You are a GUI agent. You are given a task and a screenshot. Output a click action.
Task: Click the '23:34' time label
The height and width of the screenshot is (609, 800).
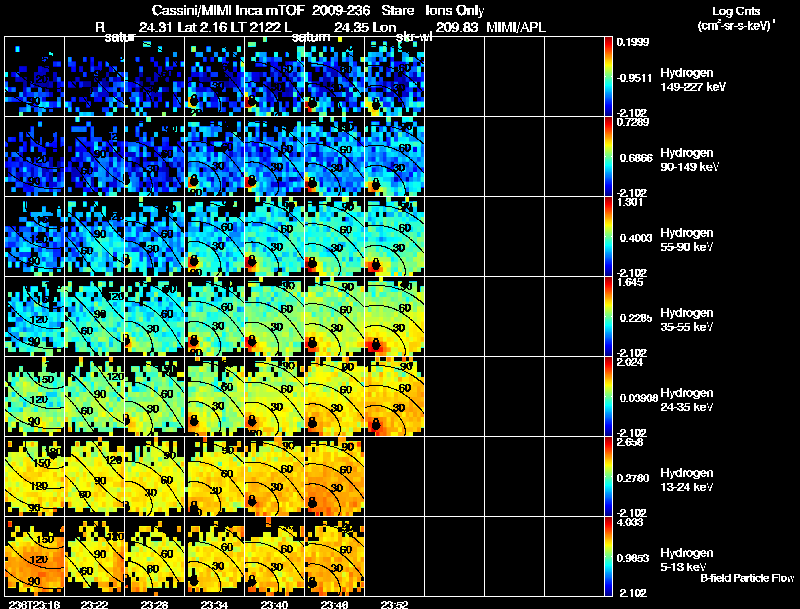coord(215,604)
